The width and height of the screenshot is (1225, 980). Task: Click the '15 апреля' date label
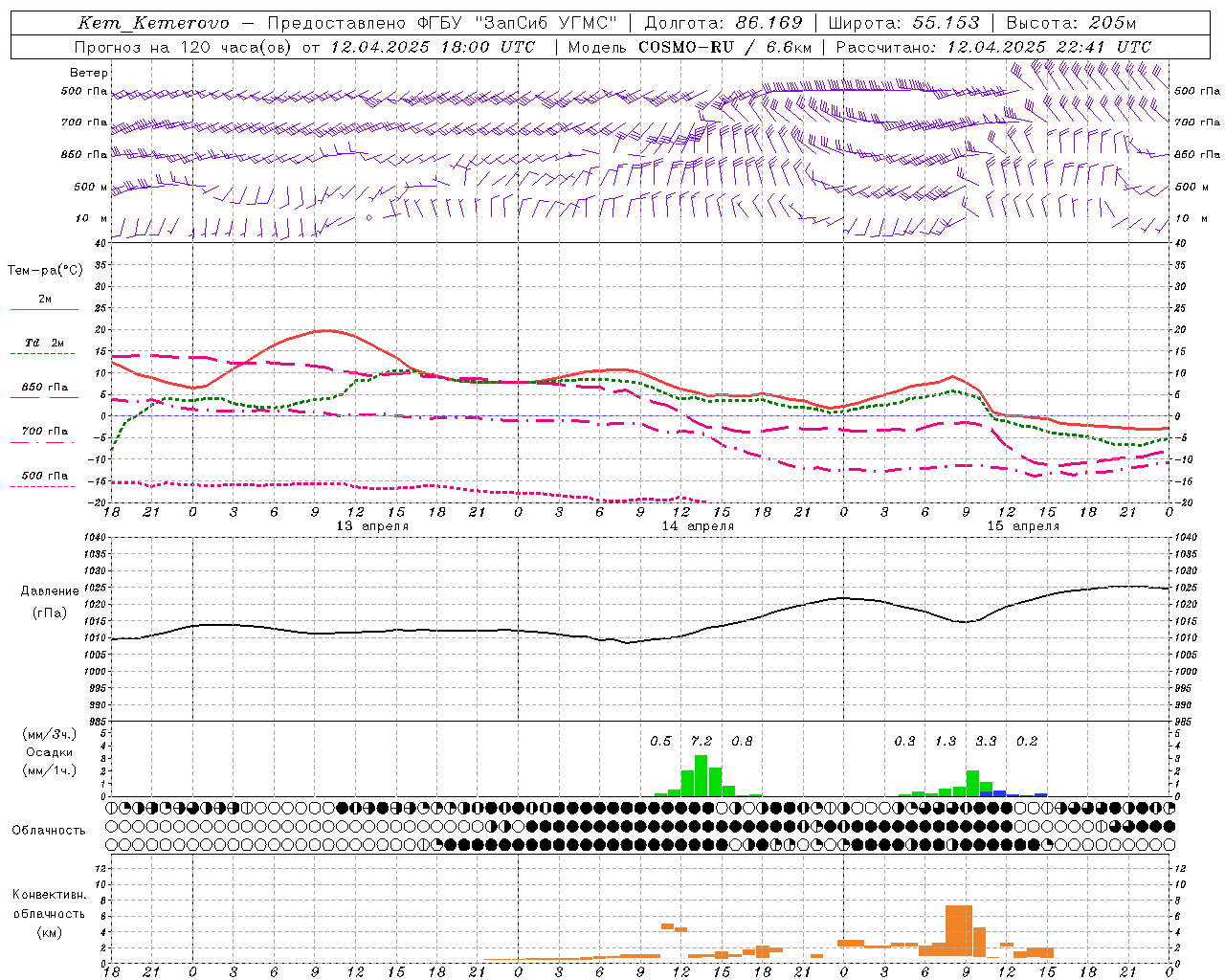click(1023, 526)
